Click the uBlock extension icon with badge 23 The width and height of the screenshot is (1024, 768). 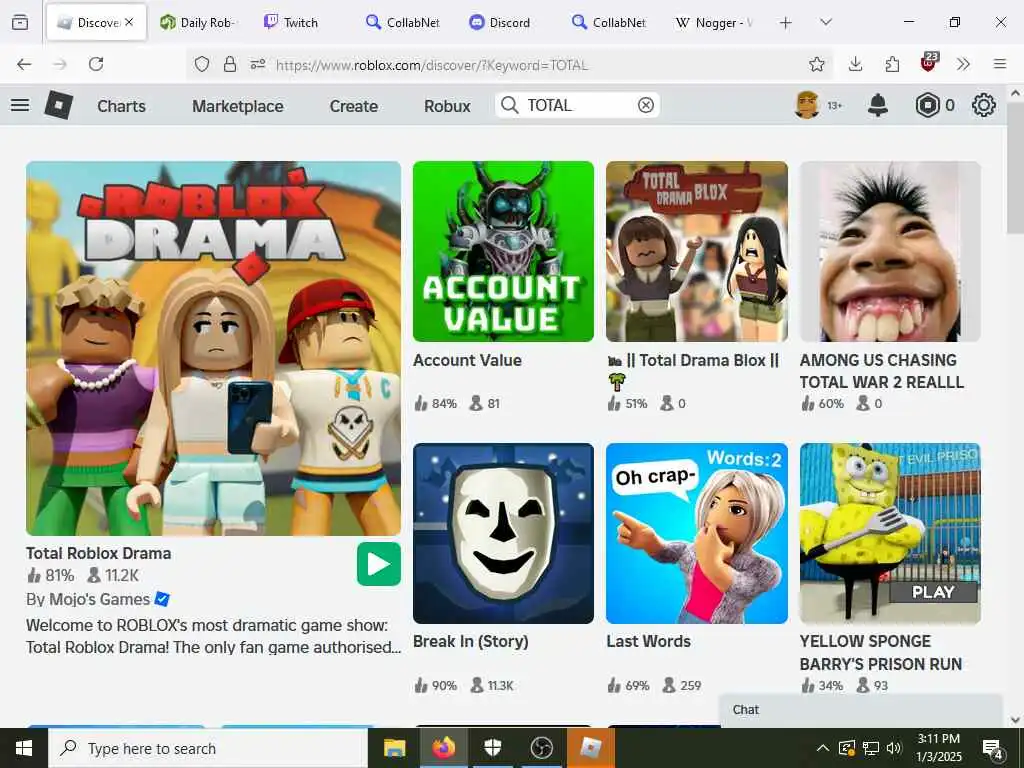[x=929, y=62]
